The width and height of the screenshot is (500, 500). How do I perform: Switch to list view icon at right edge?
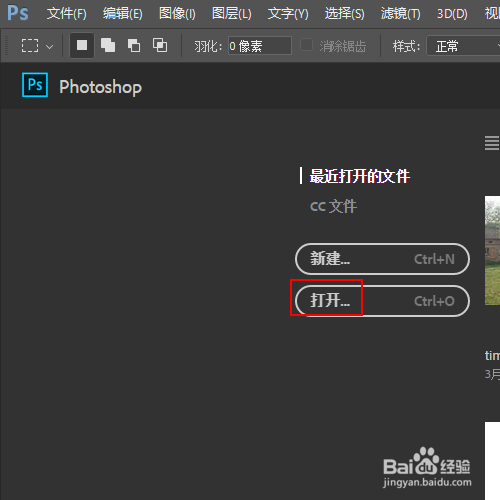click(x=492, y=143)
